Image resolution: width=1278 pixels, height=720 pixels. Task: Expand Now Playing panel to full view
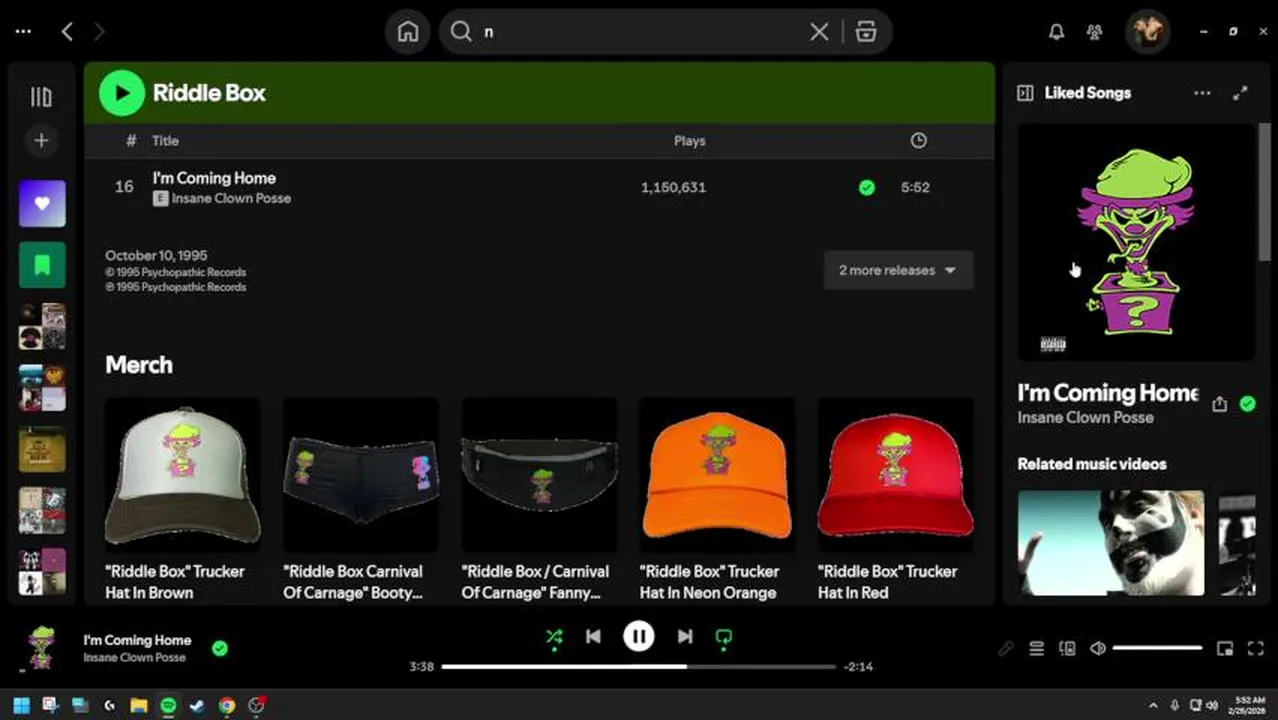1240,93
